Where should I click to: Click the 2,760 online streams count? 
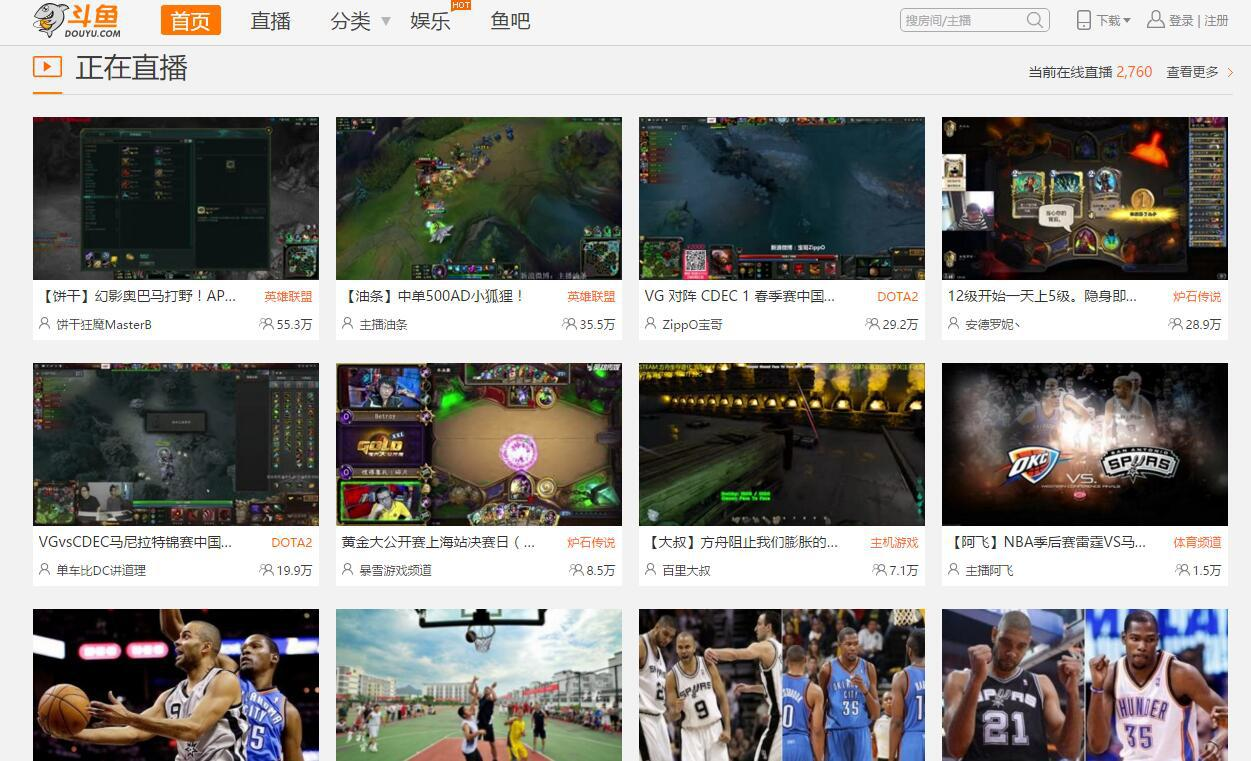(x=1134, y=72)
